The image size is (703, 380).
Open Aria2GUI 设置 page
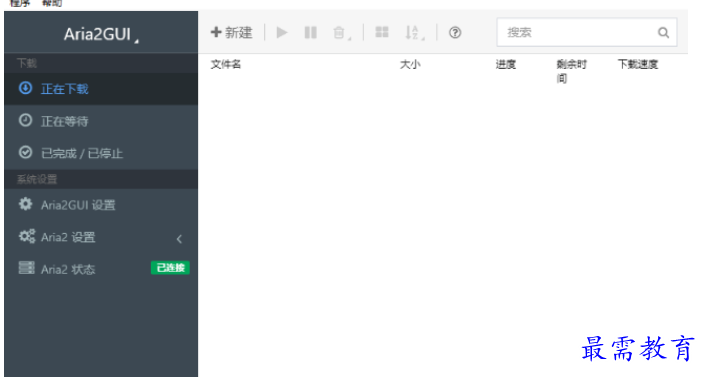click(x=101, y=205)
